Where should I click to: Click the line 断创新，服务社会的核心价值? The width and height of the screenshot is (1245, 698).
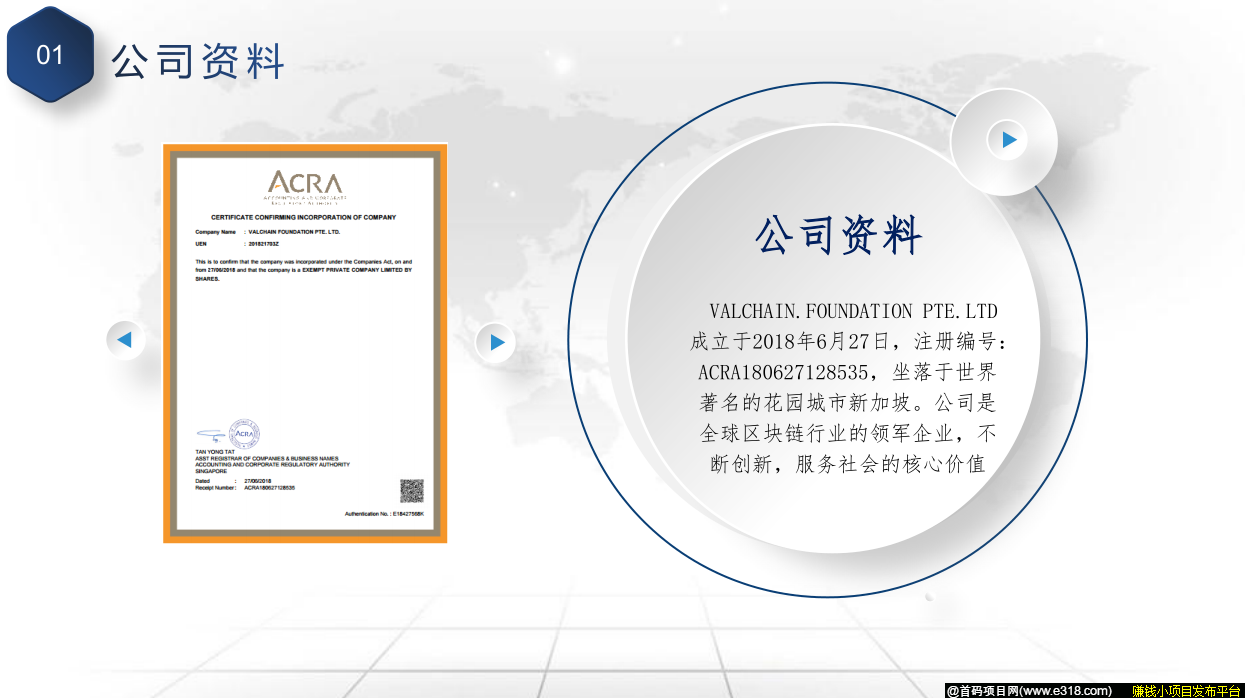848,465
